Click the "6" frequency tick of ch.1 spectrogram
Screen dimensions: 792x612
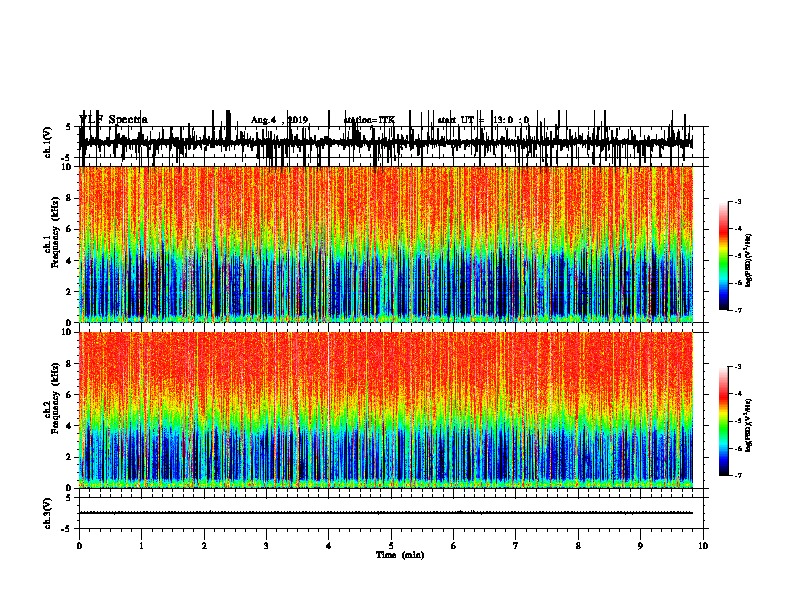click(70, 229)
